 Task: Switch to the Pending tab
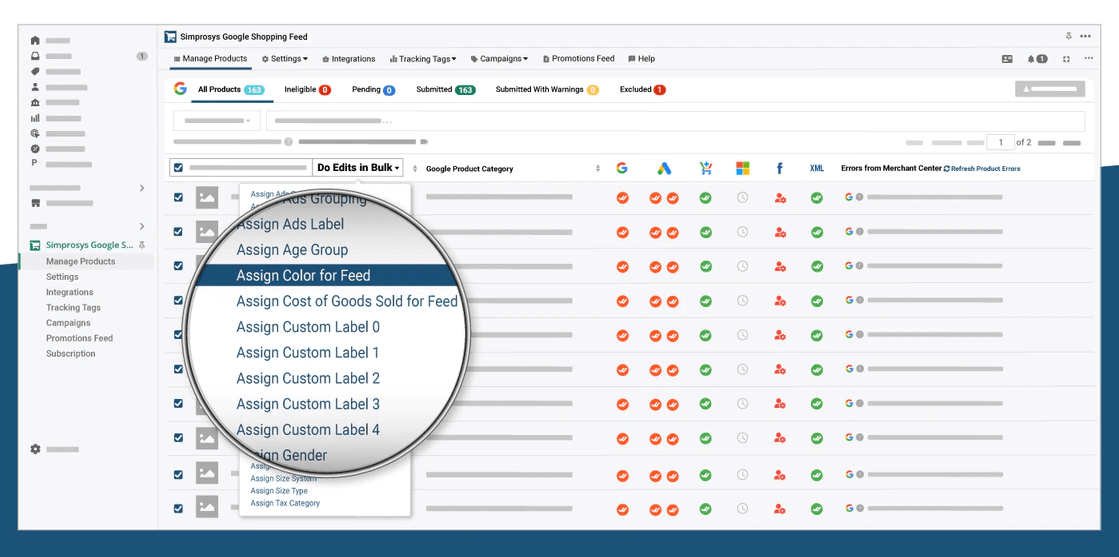(x=373, y=90)
